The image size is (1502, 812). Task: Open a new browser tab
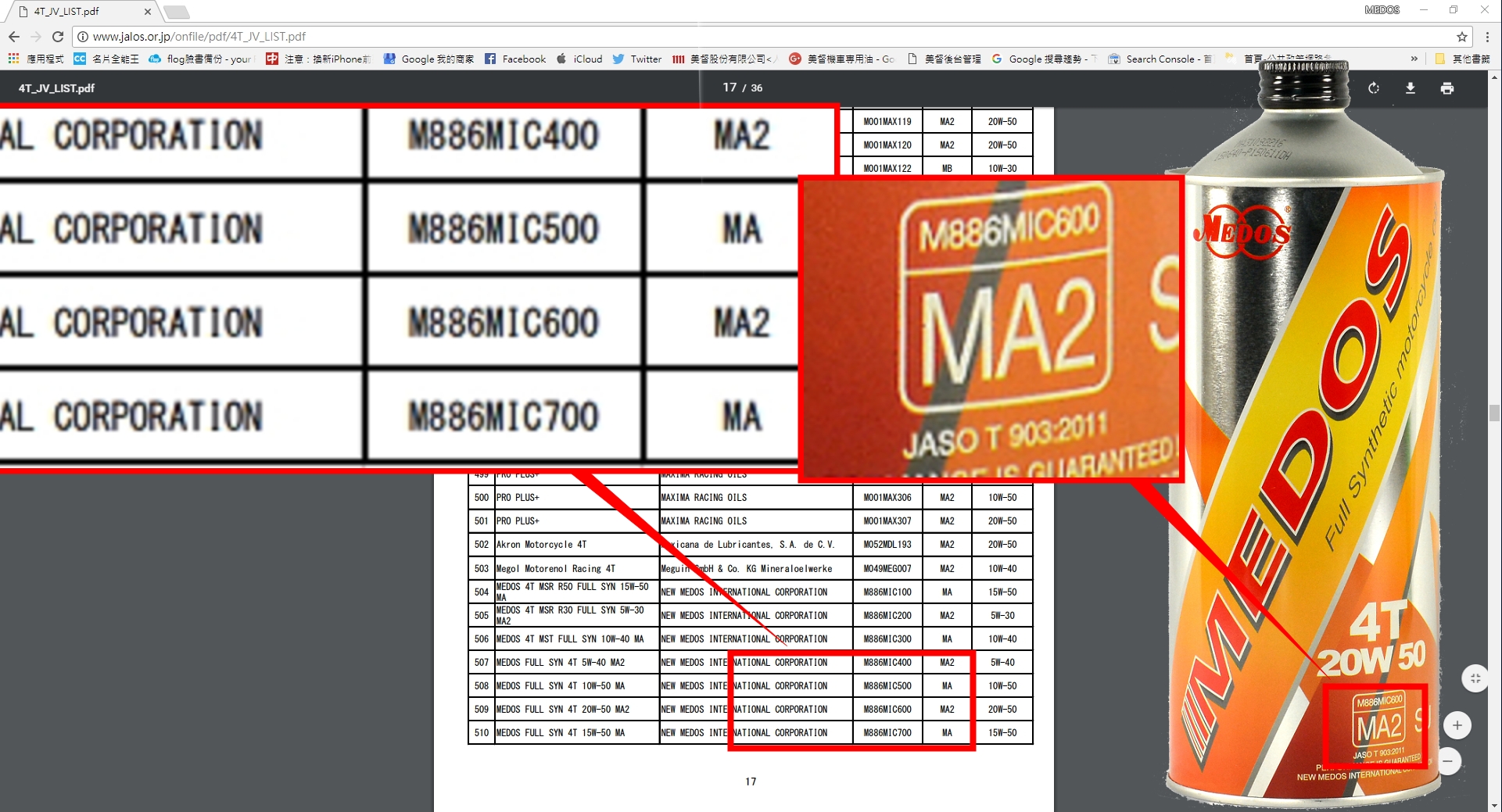click(177, 12)
